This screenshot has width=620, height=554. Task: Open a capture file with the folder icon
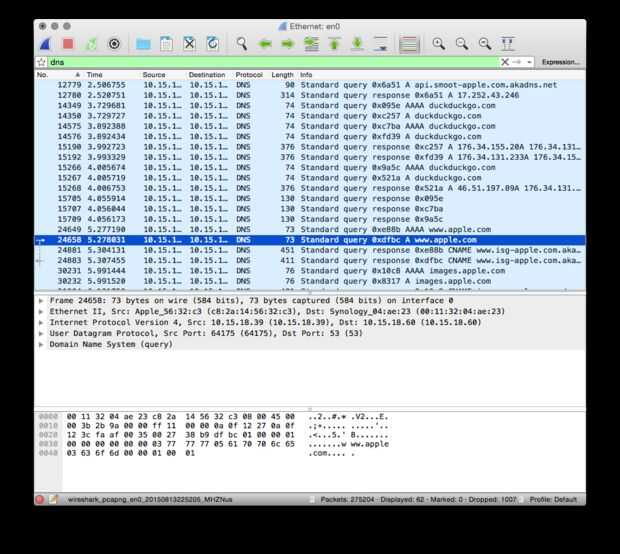click(x=143, y=44)
